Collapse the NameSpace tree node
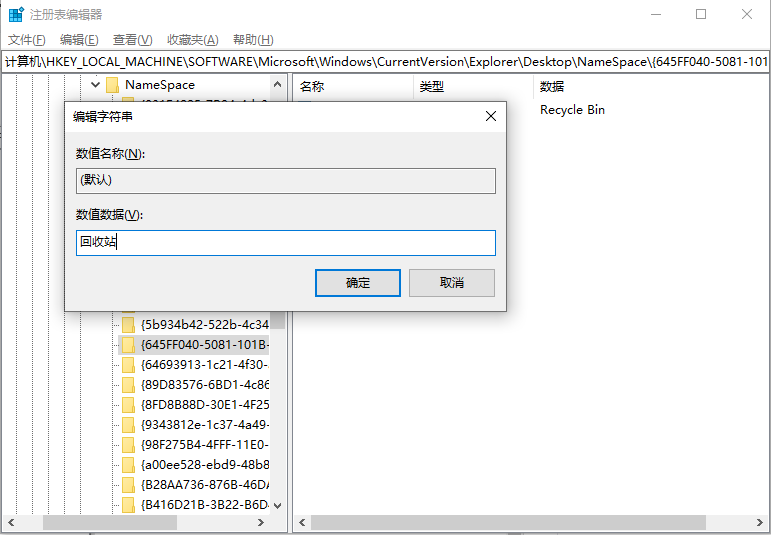 tap(95, 85)
